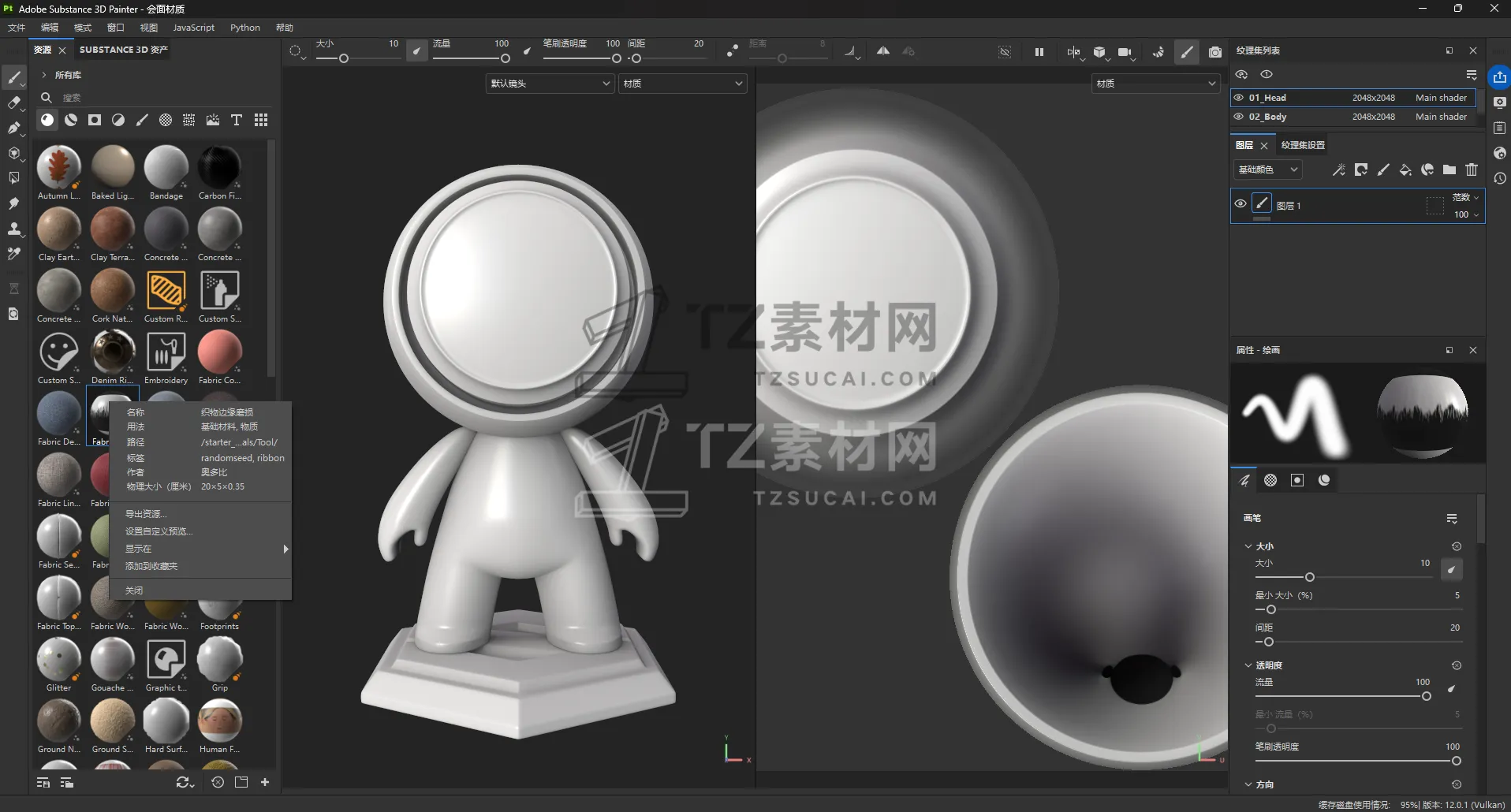Open 显示在 submenu in context menu
This screenshot has height=812, width=1511.
(x=200, y=549)
